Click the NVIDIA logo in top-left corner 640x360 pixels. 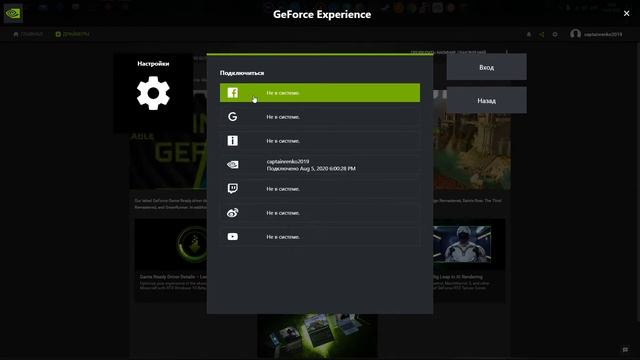click(13, 13)
